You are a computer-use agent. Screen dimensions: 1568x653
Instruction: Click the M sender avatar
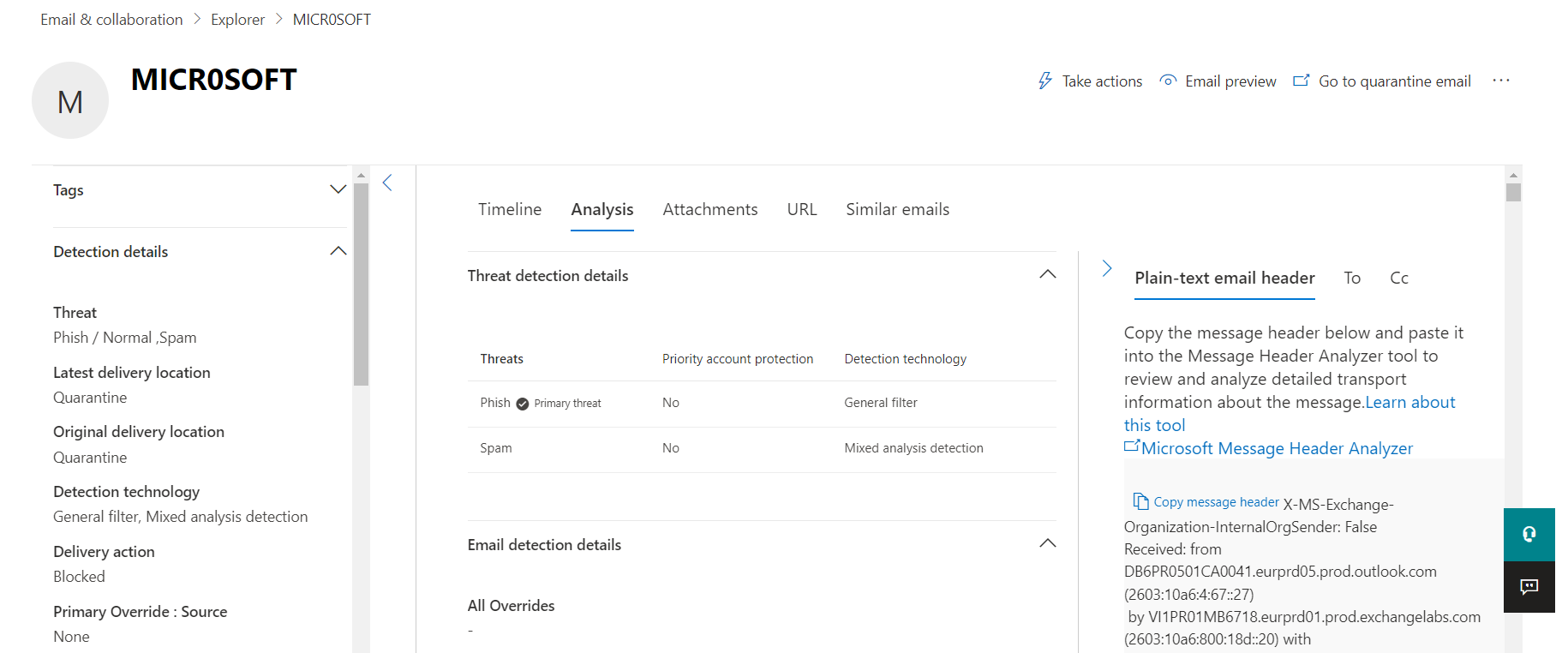[x=70, y=100]
